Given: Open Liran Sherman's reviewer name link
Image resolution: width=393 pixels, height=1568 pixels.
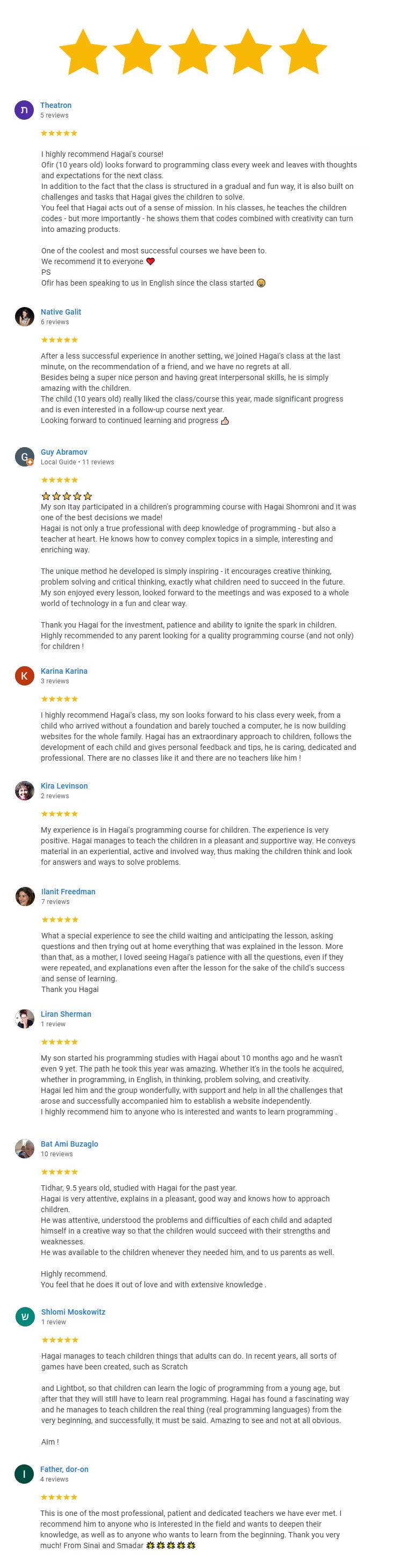Looking at the screenshot, I should pos(65,1014).
